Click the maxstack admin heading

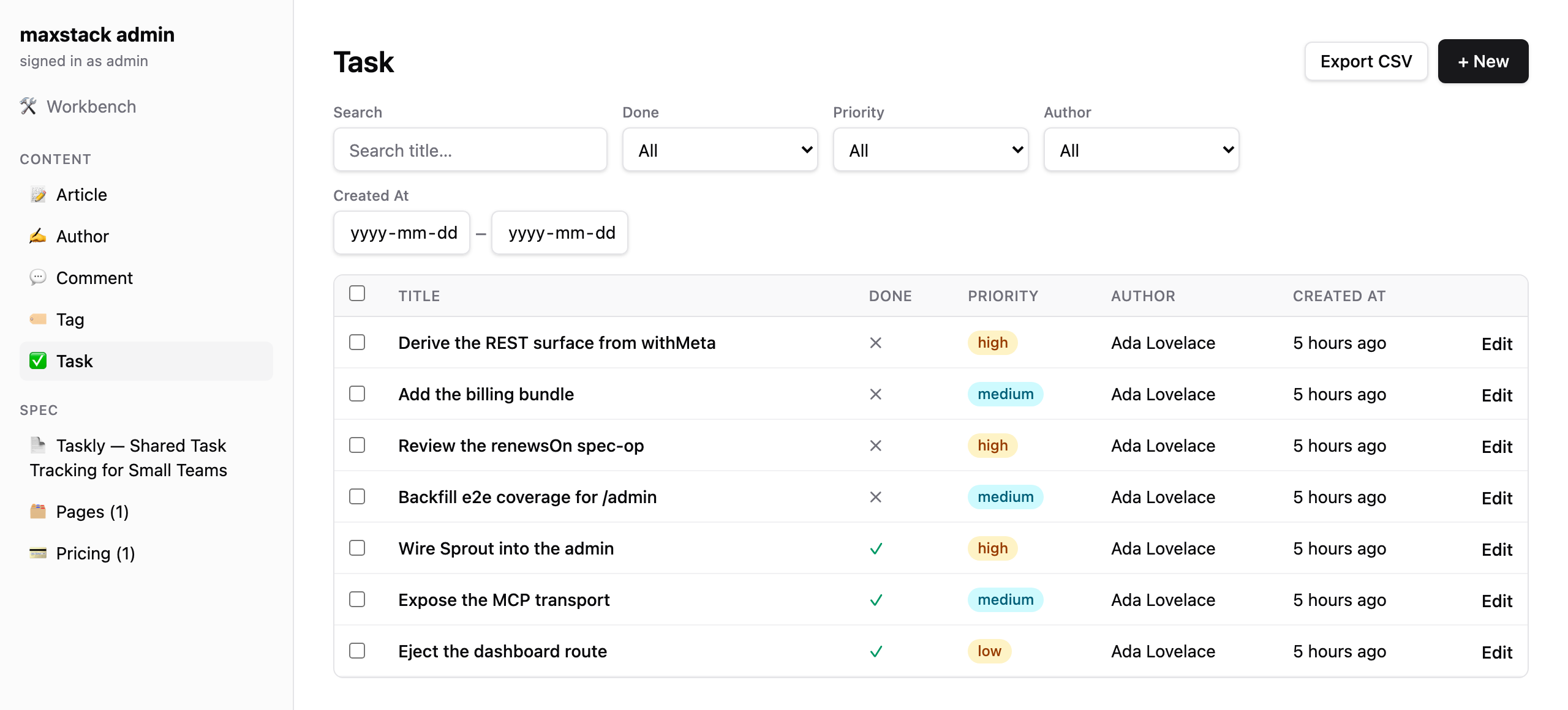tap(97, 35)
